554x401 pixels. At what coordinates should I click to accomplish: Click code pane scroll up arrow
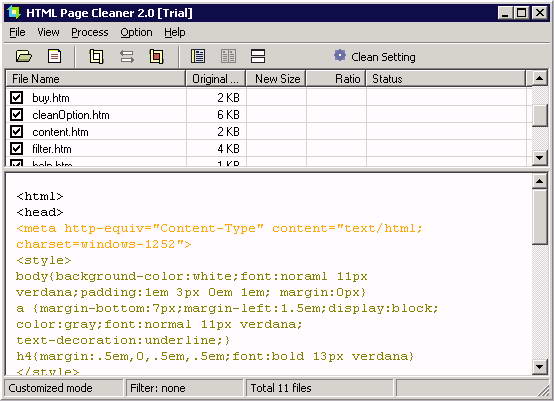point(540,182)
